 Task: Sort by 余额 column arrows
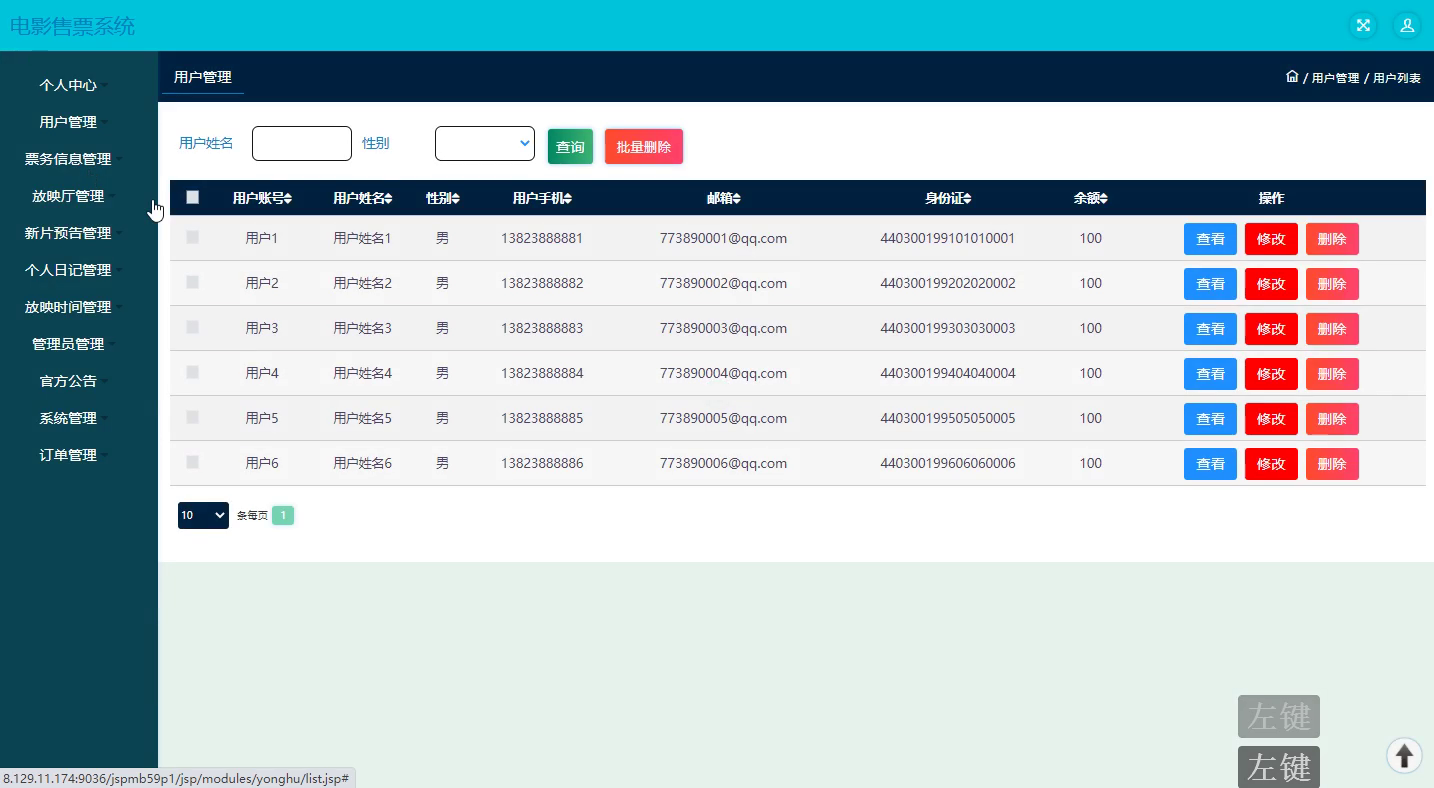[x=1104, y=199]
